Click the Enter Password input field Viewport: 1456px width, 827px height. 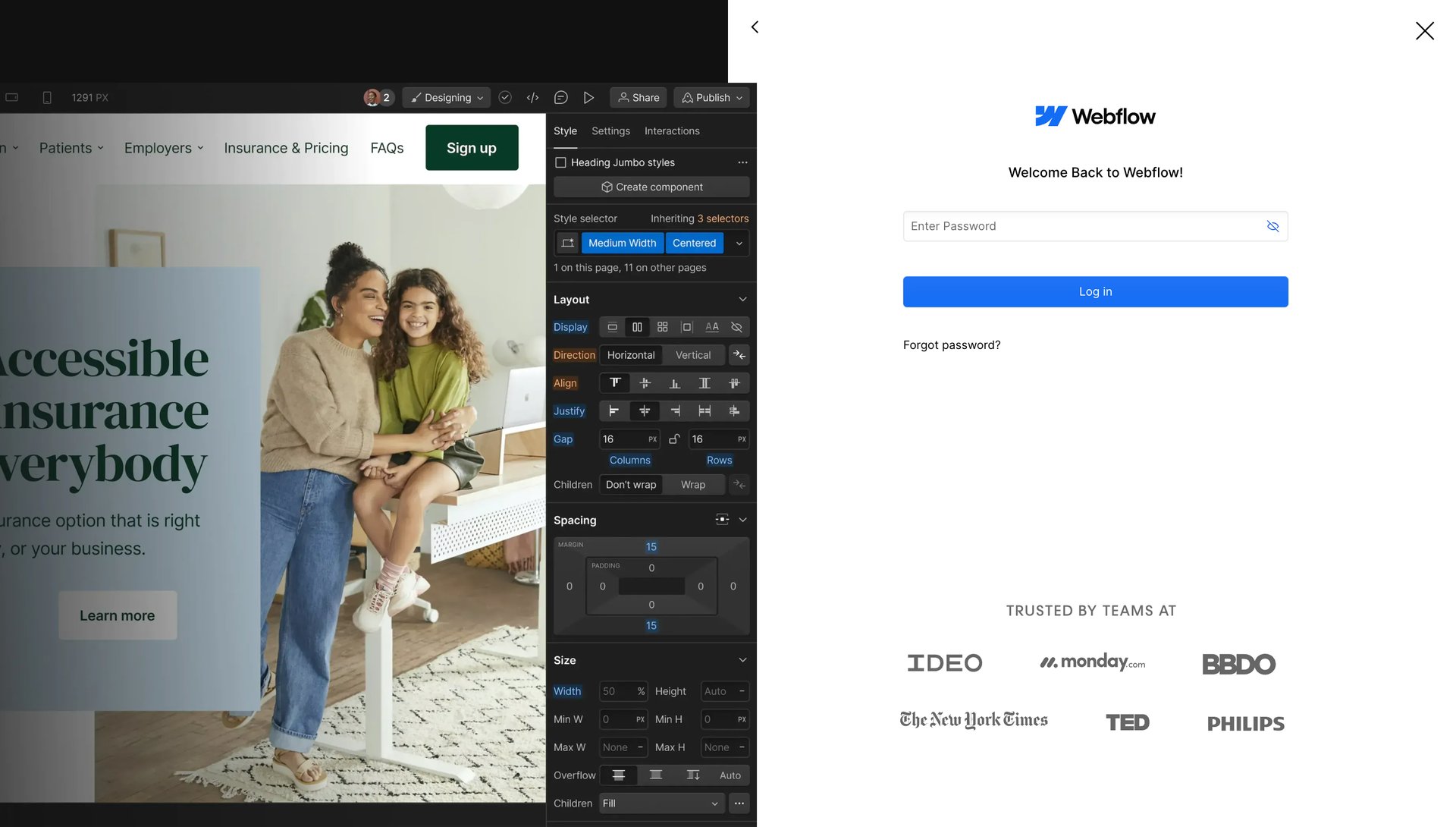point(1062,226)
